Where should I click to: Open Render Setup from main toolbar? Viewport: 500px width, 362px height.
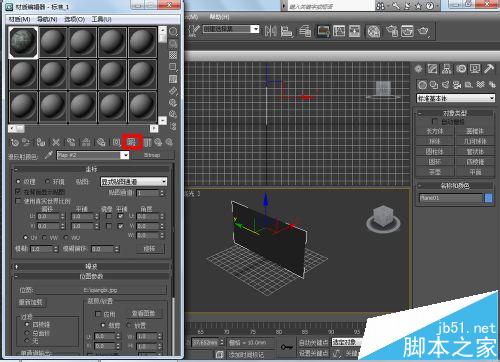392,31
